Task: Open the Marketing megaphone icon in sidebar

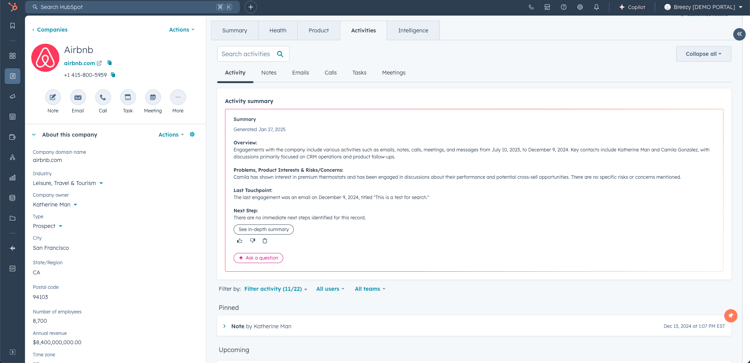Action: (x=12, y=97)
